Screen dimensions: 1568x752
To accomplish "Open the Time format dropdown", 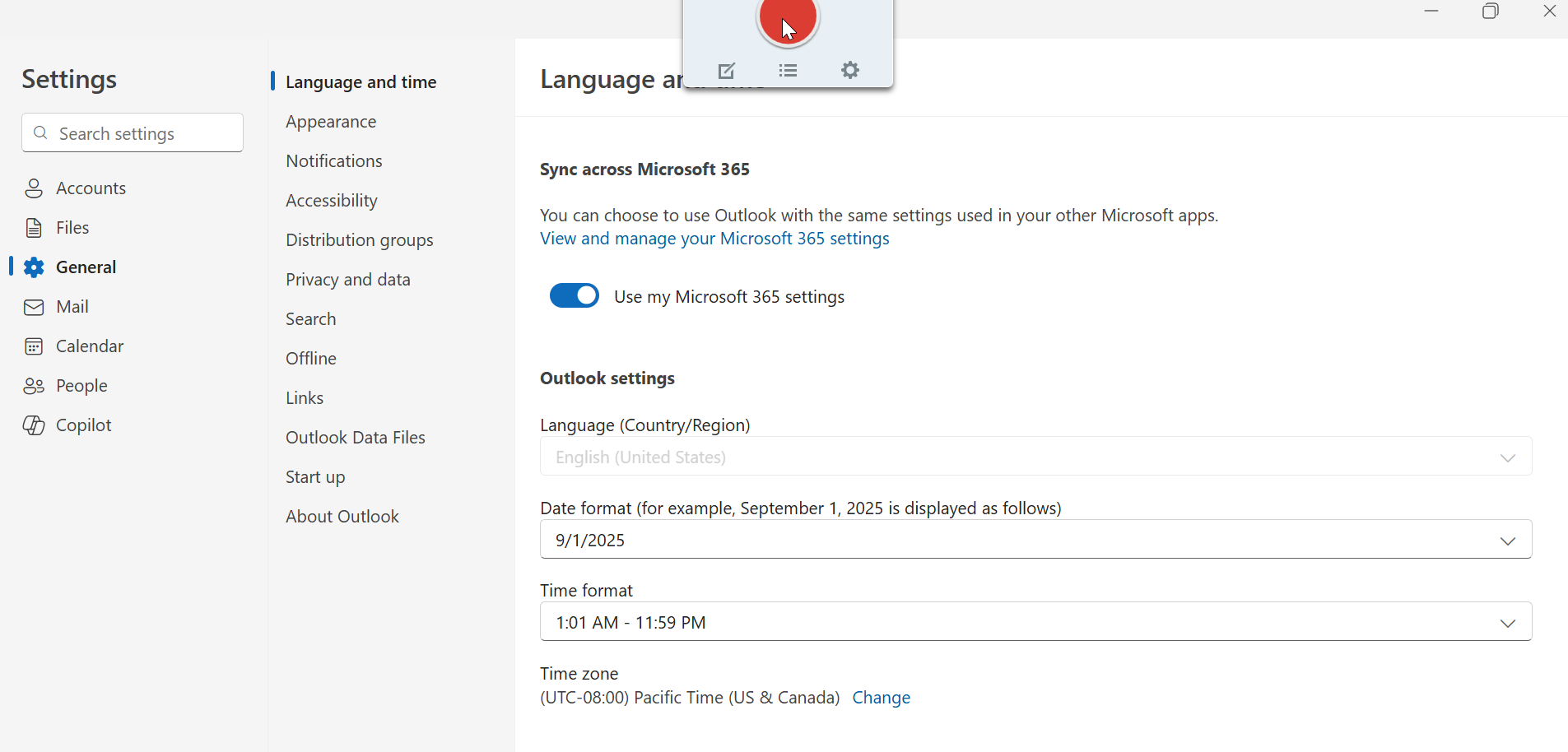I will click(1035, 622).
